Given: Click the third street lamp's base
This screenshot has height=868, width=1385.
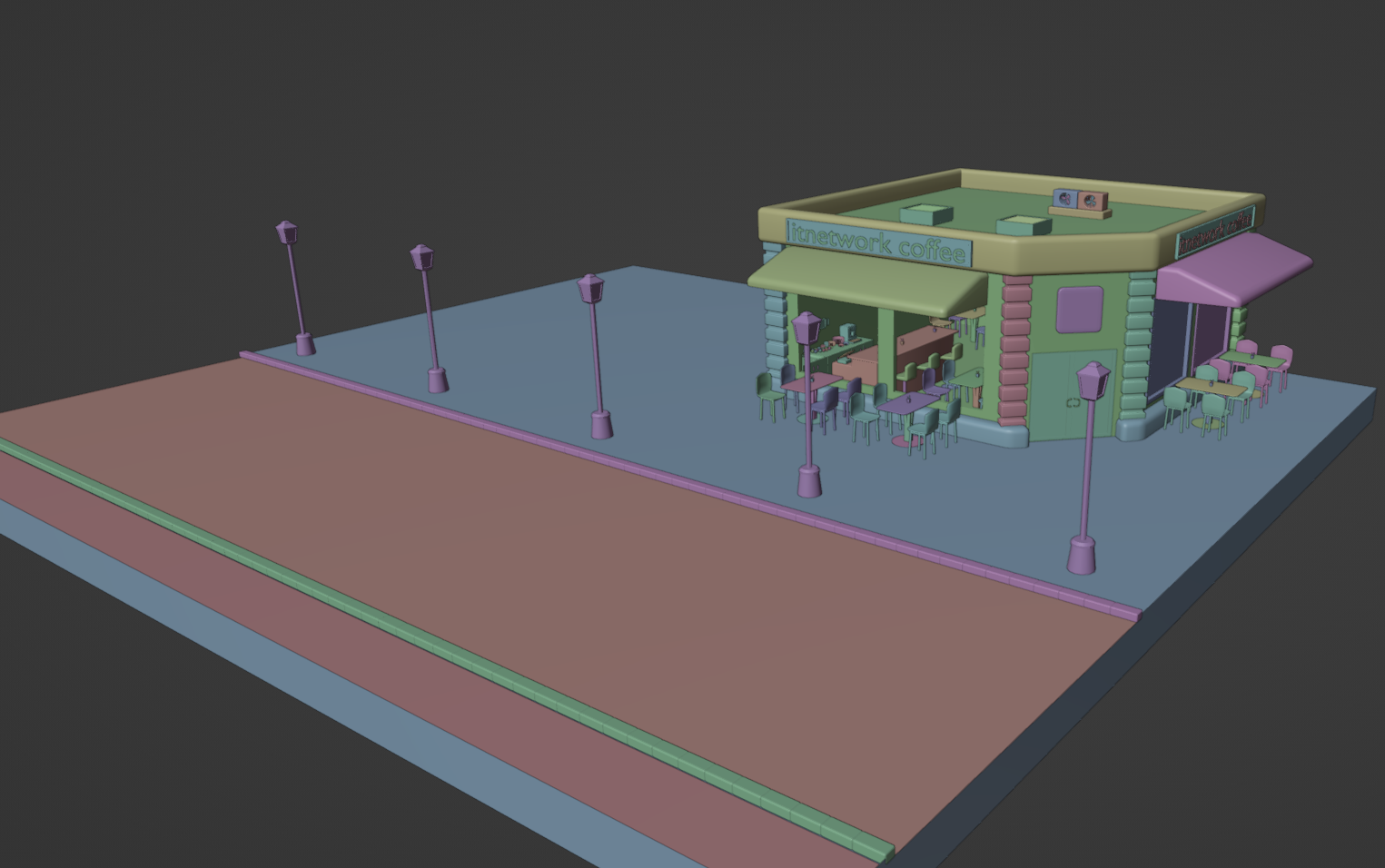Looking at the screenshot, I should coord(601,424).
